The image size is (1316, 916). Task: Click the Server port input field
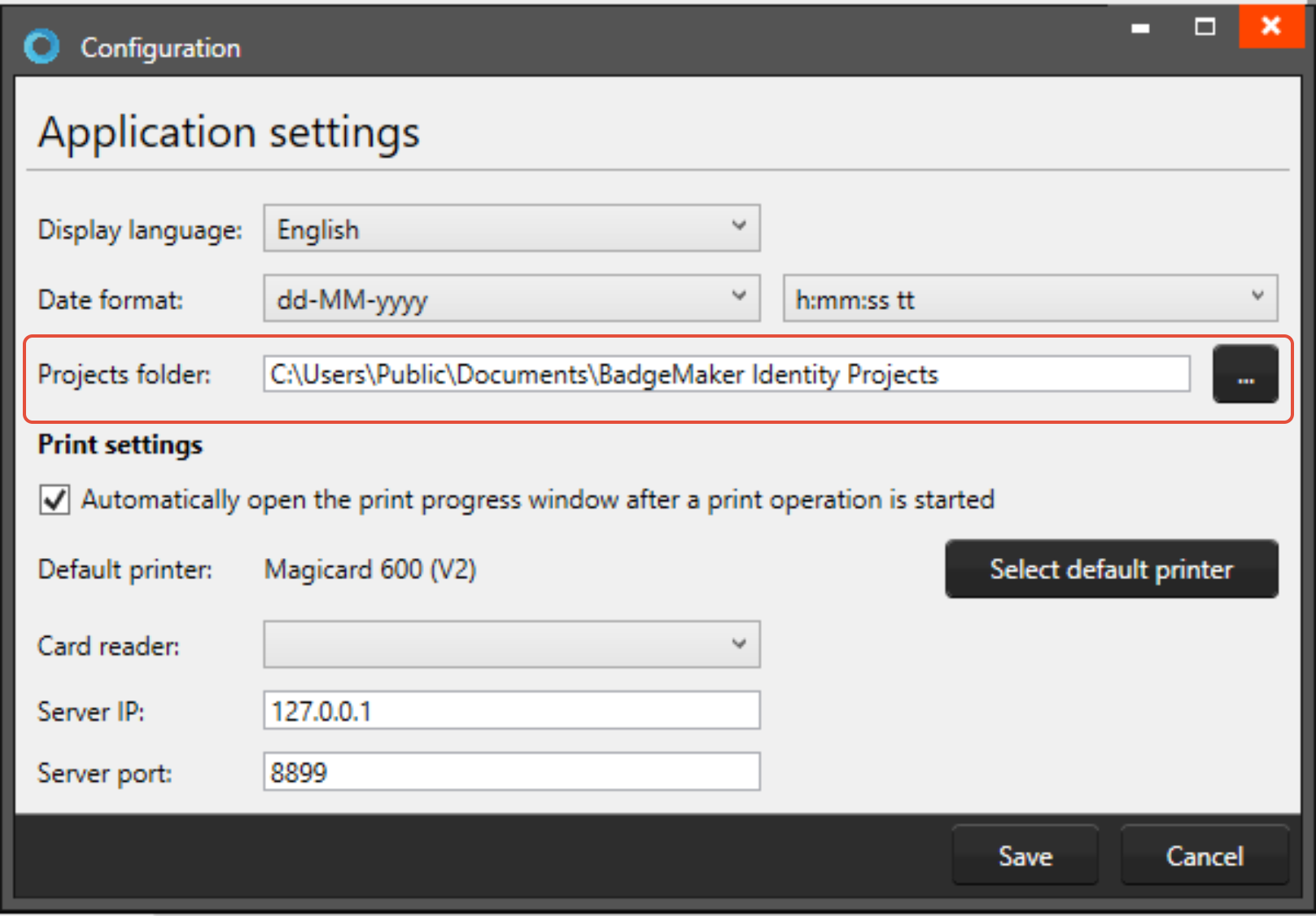511,771
